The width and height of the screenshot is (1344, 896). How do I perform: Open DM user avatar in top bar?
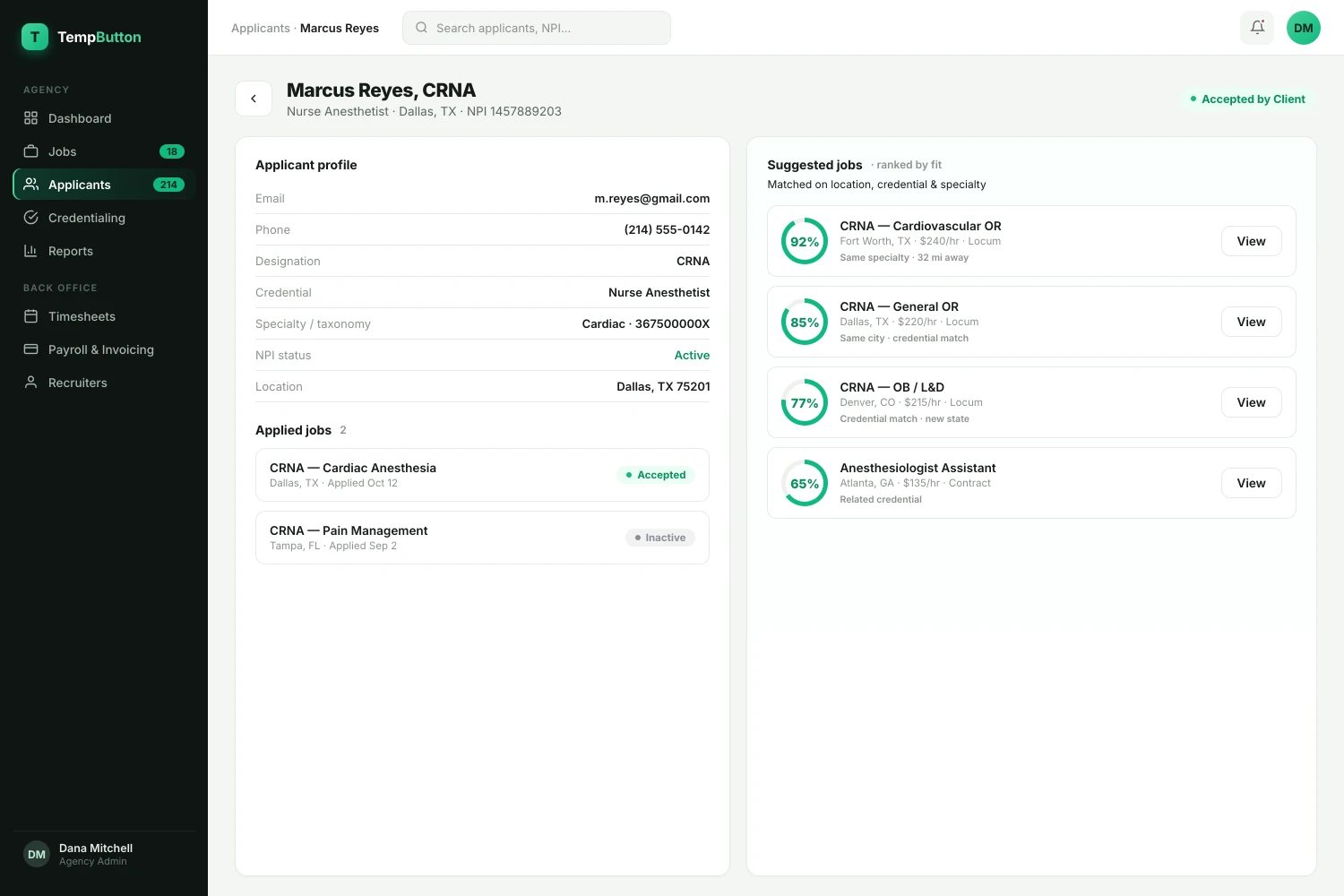(1304, 28)
